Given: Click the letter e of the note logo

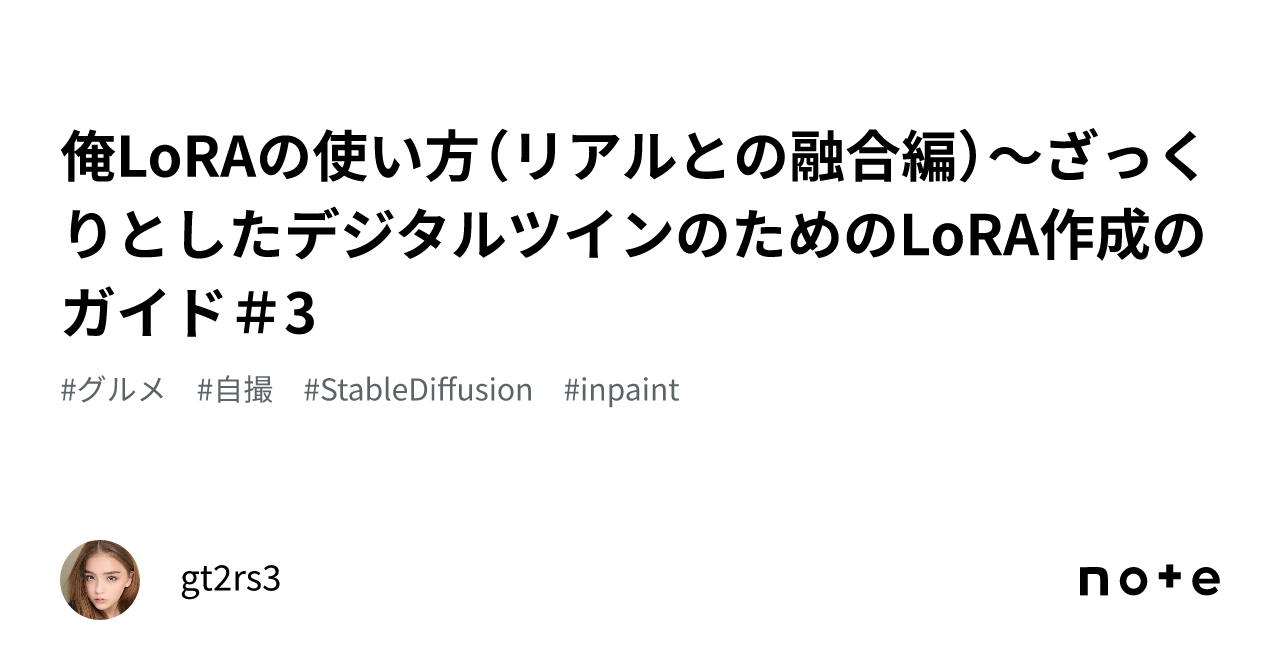Looking at the screenshot, I should pyautogui.click(x=1205, y=581).
